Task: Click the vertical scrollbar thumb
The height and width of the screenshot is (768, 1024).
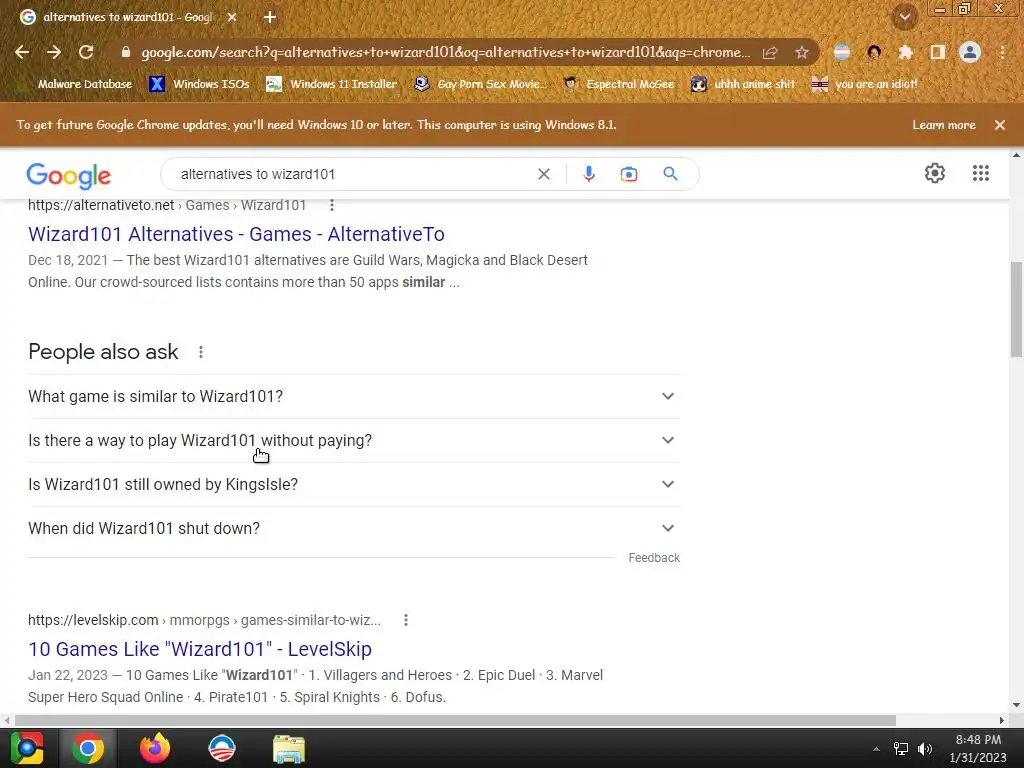Action: (x=1016, y=309)
